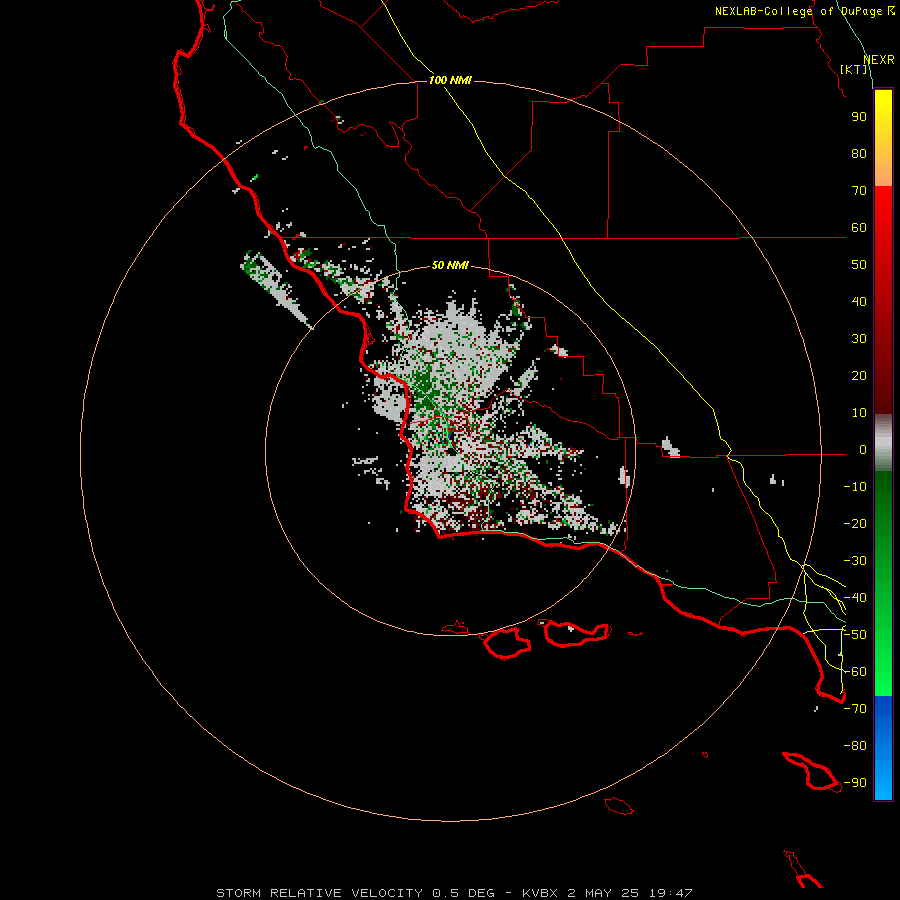This screenshot has width=900, height=900.
Task: Click the '70' label on the velocity scale
Action: point(859,191)
